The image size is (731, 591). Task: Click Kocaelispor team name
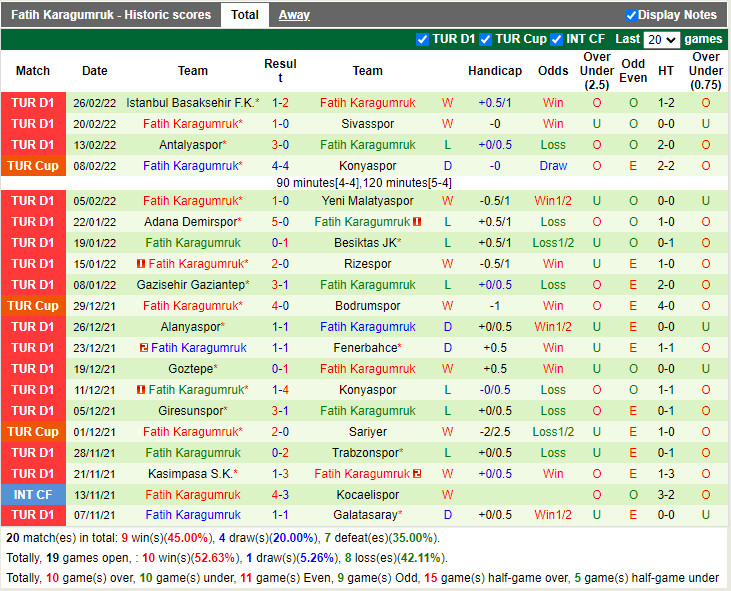coord(367,495)
